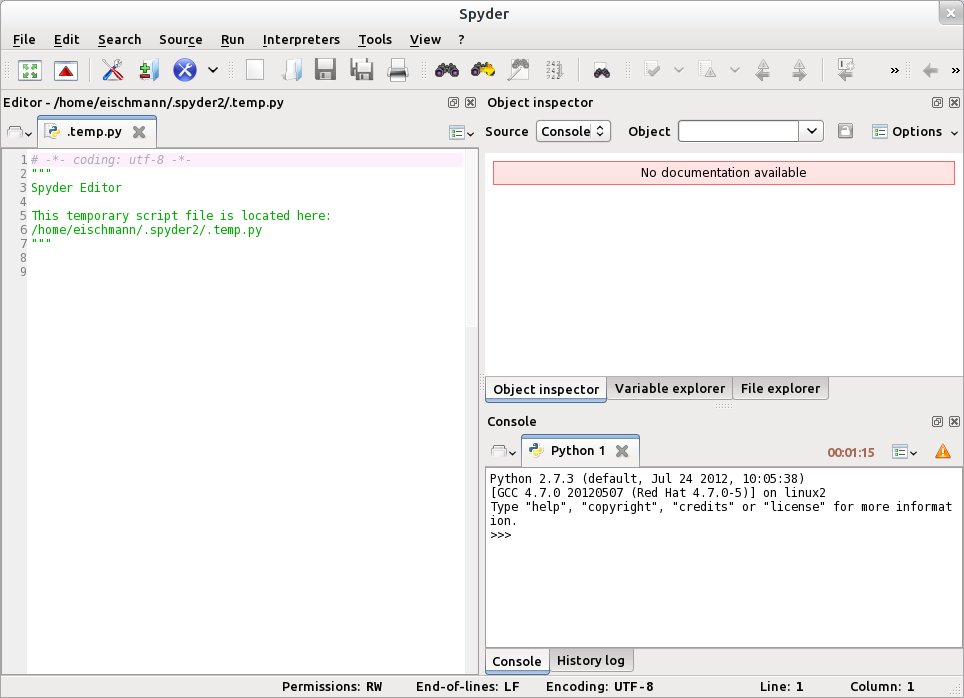Expand the hidden toolbar items chevron

(895, 70)
